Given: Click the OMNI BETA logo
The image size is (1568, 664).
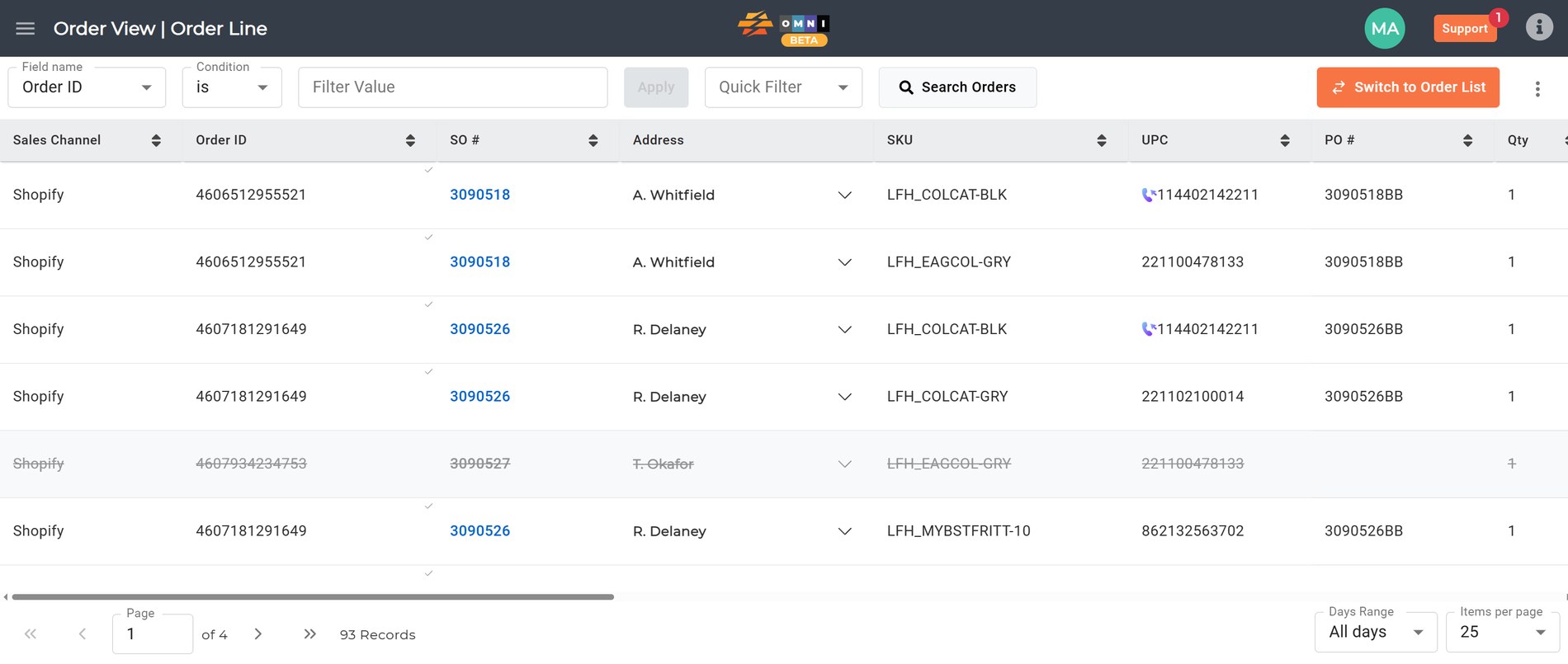Looking at the screenshot, I should (783, 29).
